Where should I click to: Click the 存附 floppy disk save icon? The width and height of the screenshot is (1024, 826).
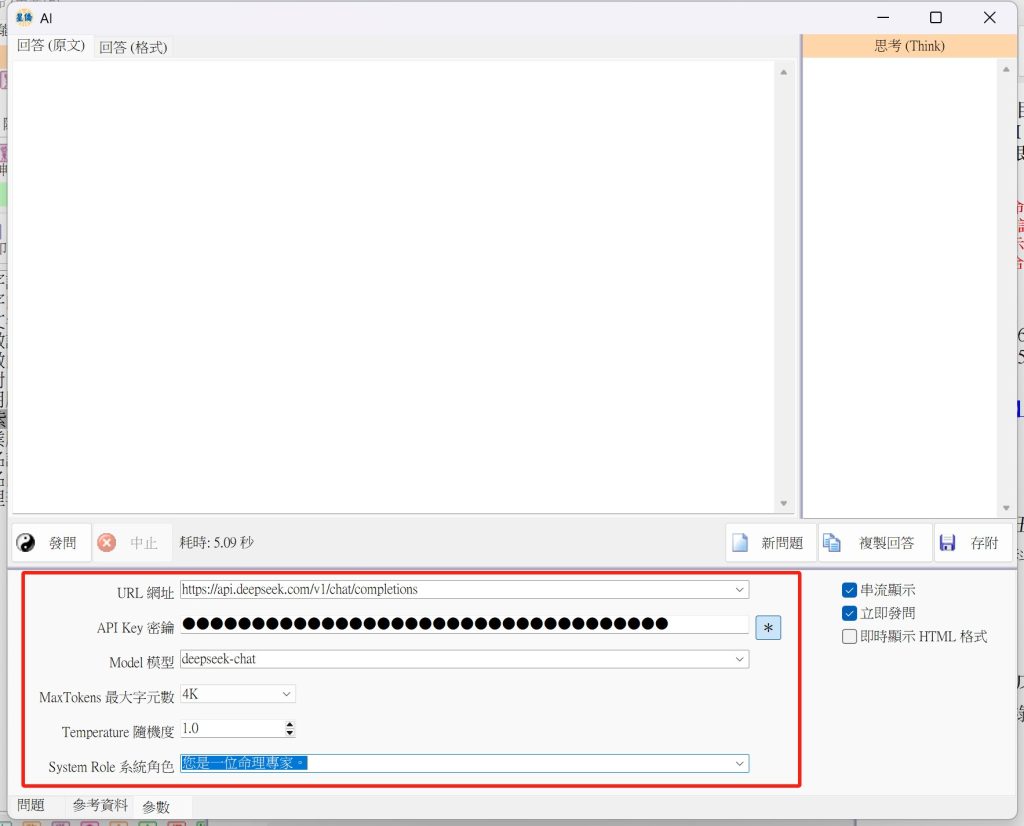[x=948, y=543]
